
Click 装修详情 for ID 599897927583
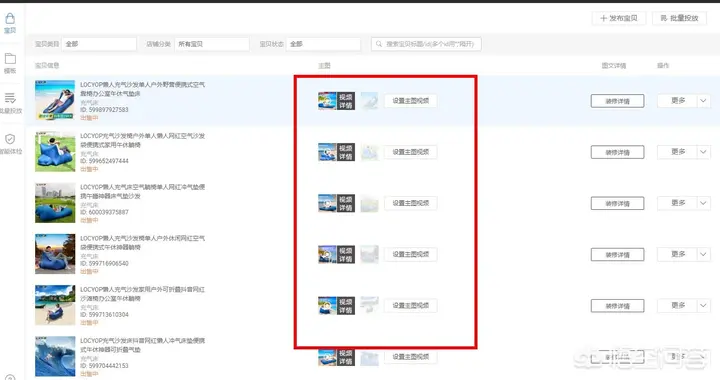pos(618,101)
